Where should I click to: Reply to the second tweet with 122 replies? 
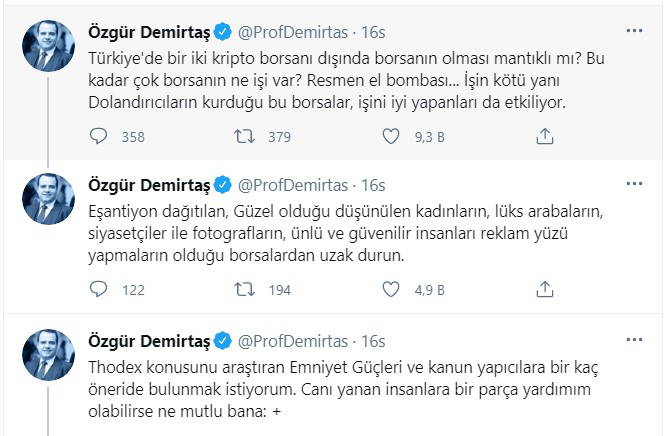98,289
